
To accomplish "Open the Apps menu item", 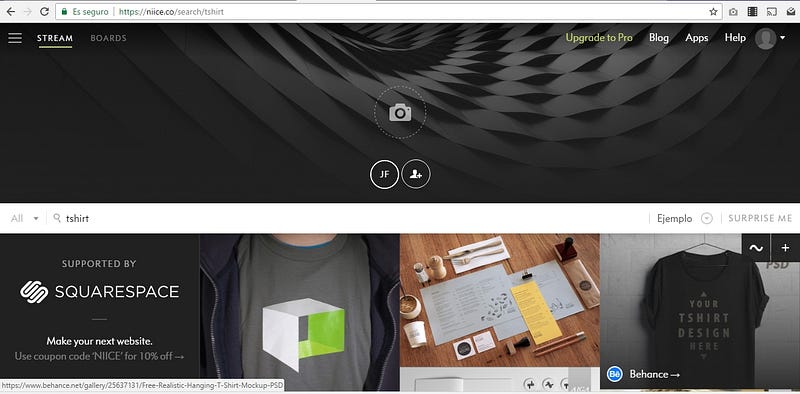I will (696, 38).
